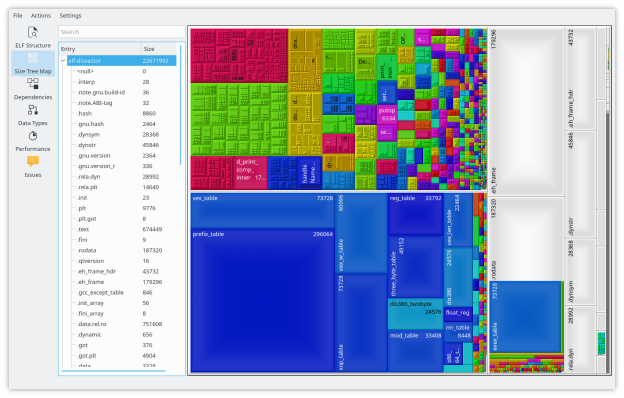The image size is (624, 398).
Task: Click into the Search field
Action: [x=121, y=32]
